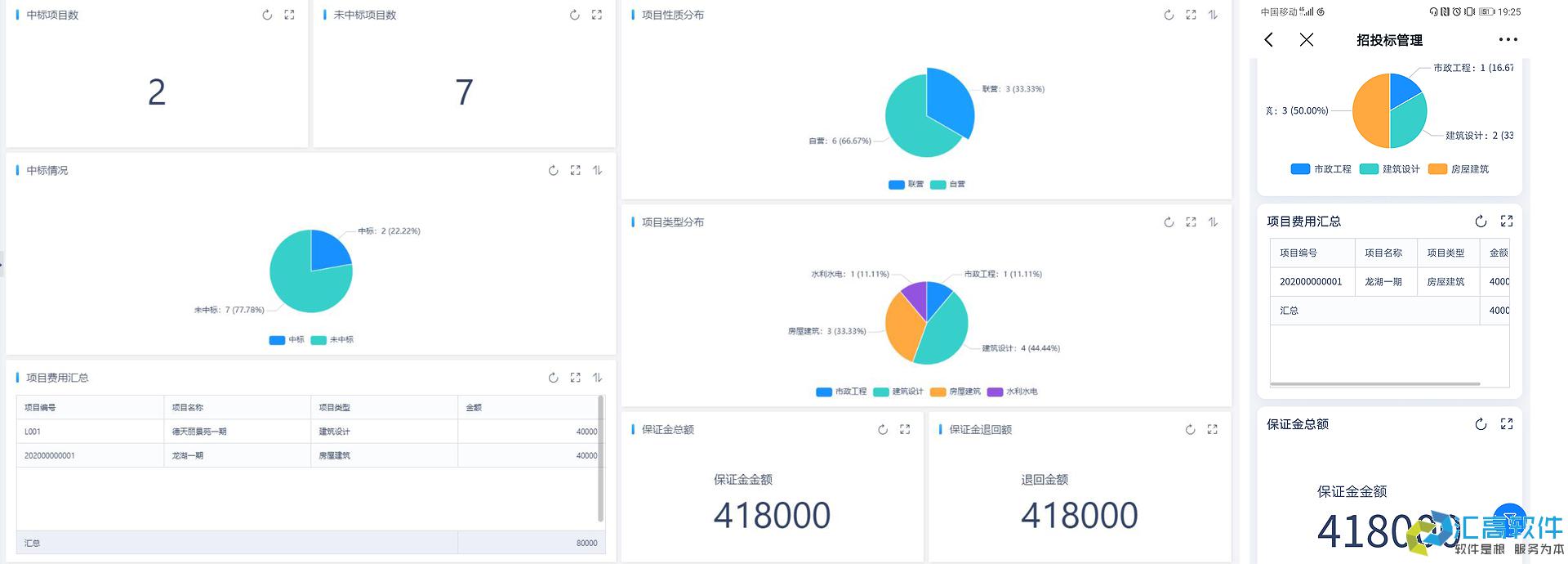1568x564 pixels.
Task: Expand 保证金退回额 card fullscreen
Action: pos(1212,429)
